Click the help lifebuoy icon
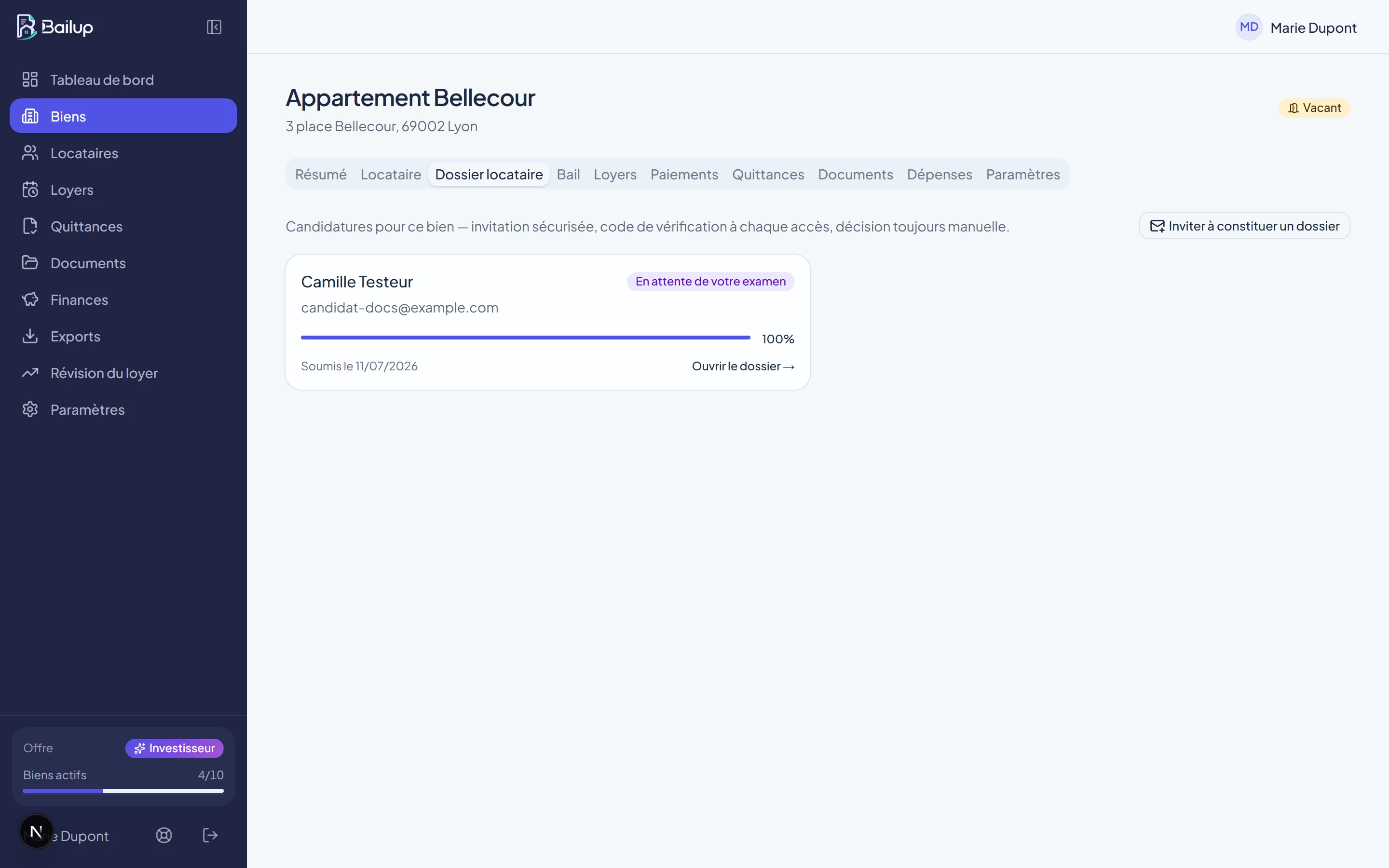 tap(164, 835)
